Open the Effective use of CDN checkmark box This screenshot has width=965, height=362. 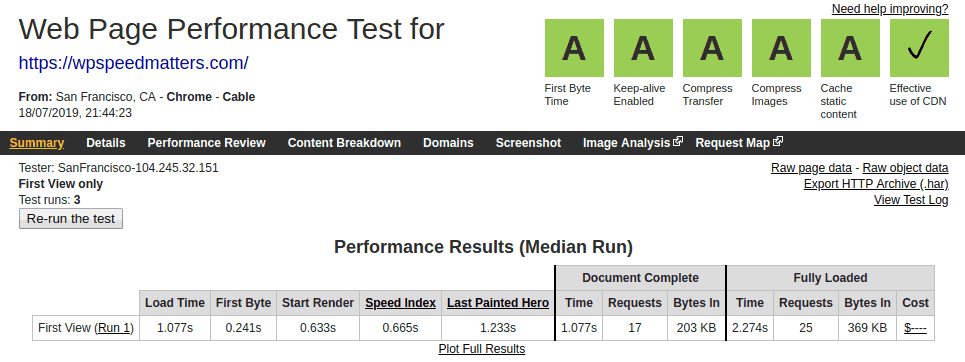coord(919,48)
